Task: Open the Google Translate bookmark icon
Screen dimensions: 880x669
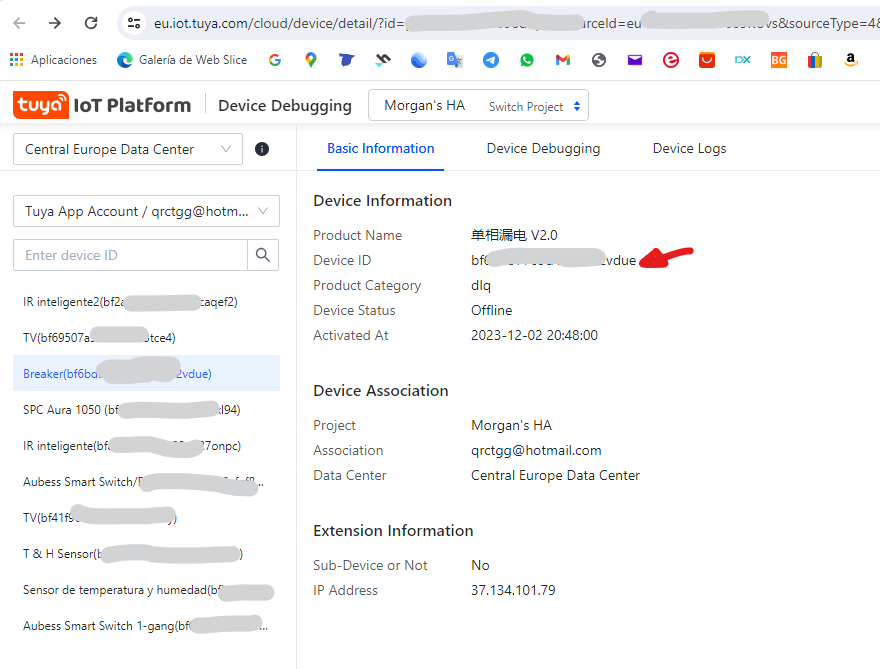Action: [455, 60]
